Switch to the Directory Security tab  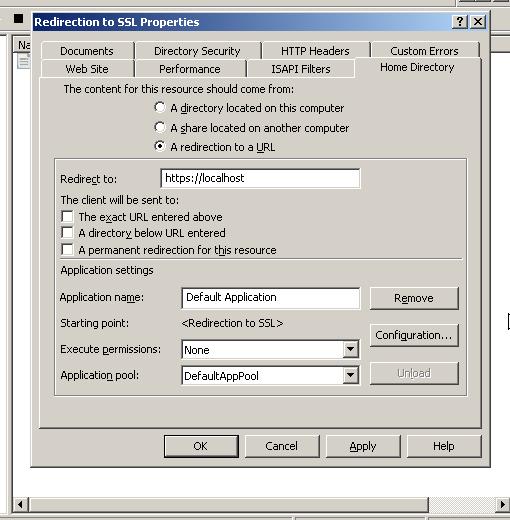tap(197, 51)
